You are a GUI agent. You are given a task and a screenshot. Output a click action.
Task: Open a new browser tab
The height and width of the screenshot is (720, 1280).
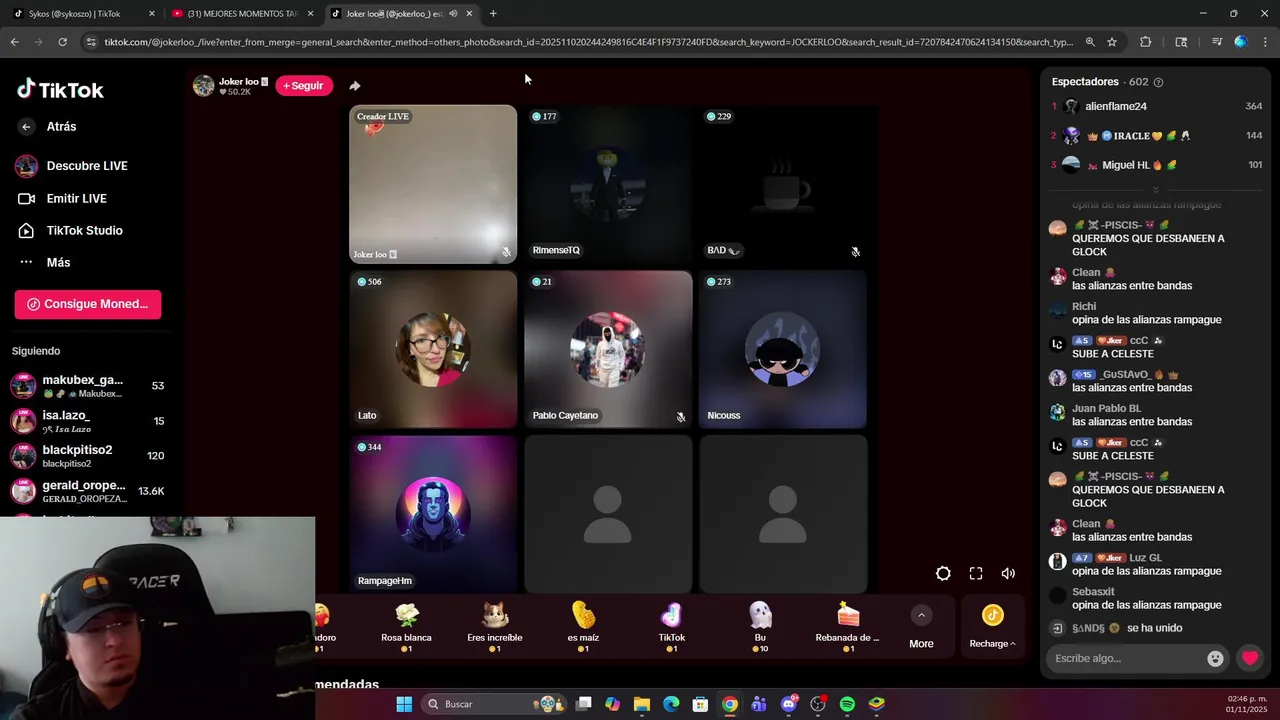point(493,14)
